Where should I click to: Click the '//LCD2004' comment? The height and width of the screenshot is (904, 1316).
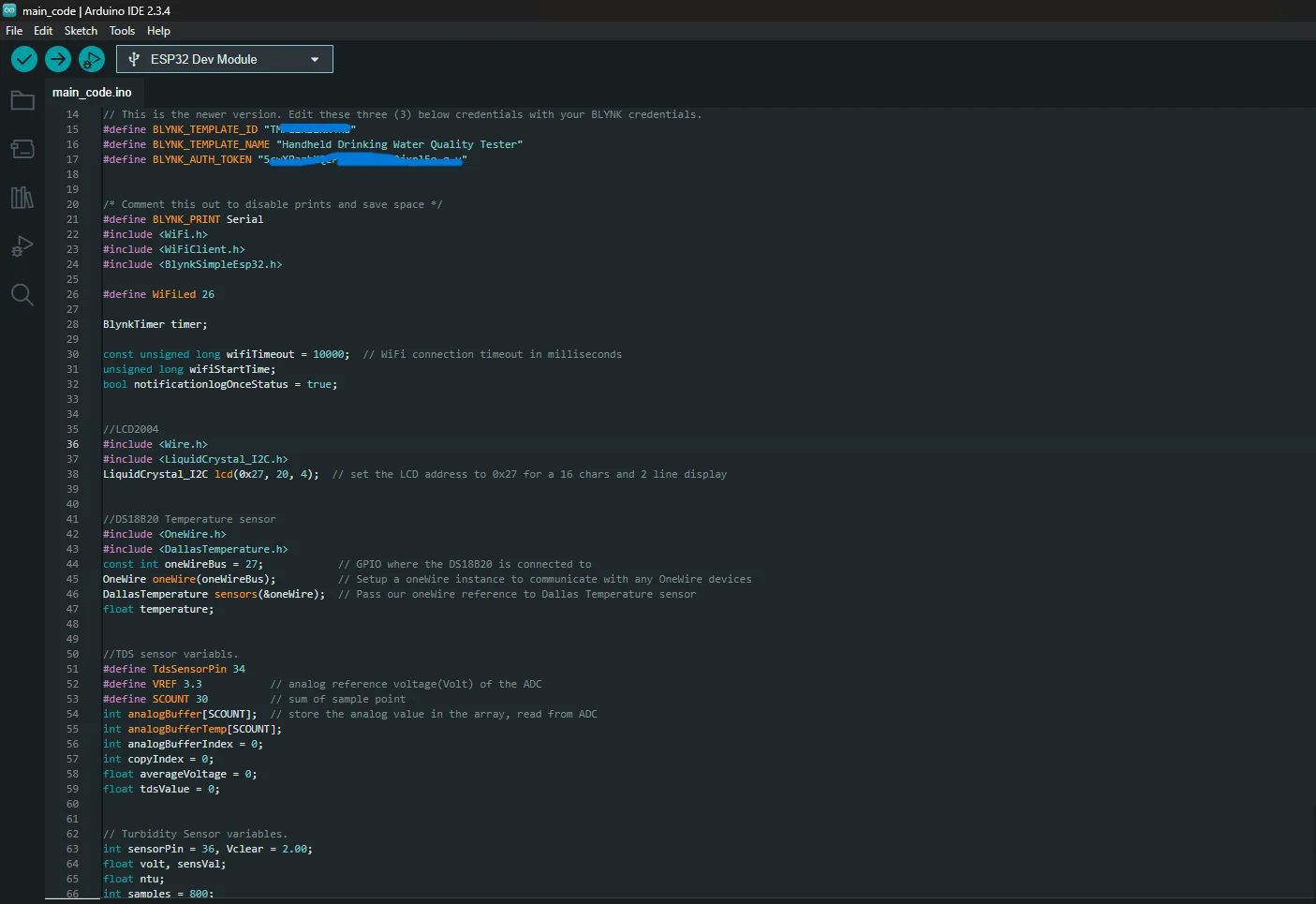coord(130,429)
